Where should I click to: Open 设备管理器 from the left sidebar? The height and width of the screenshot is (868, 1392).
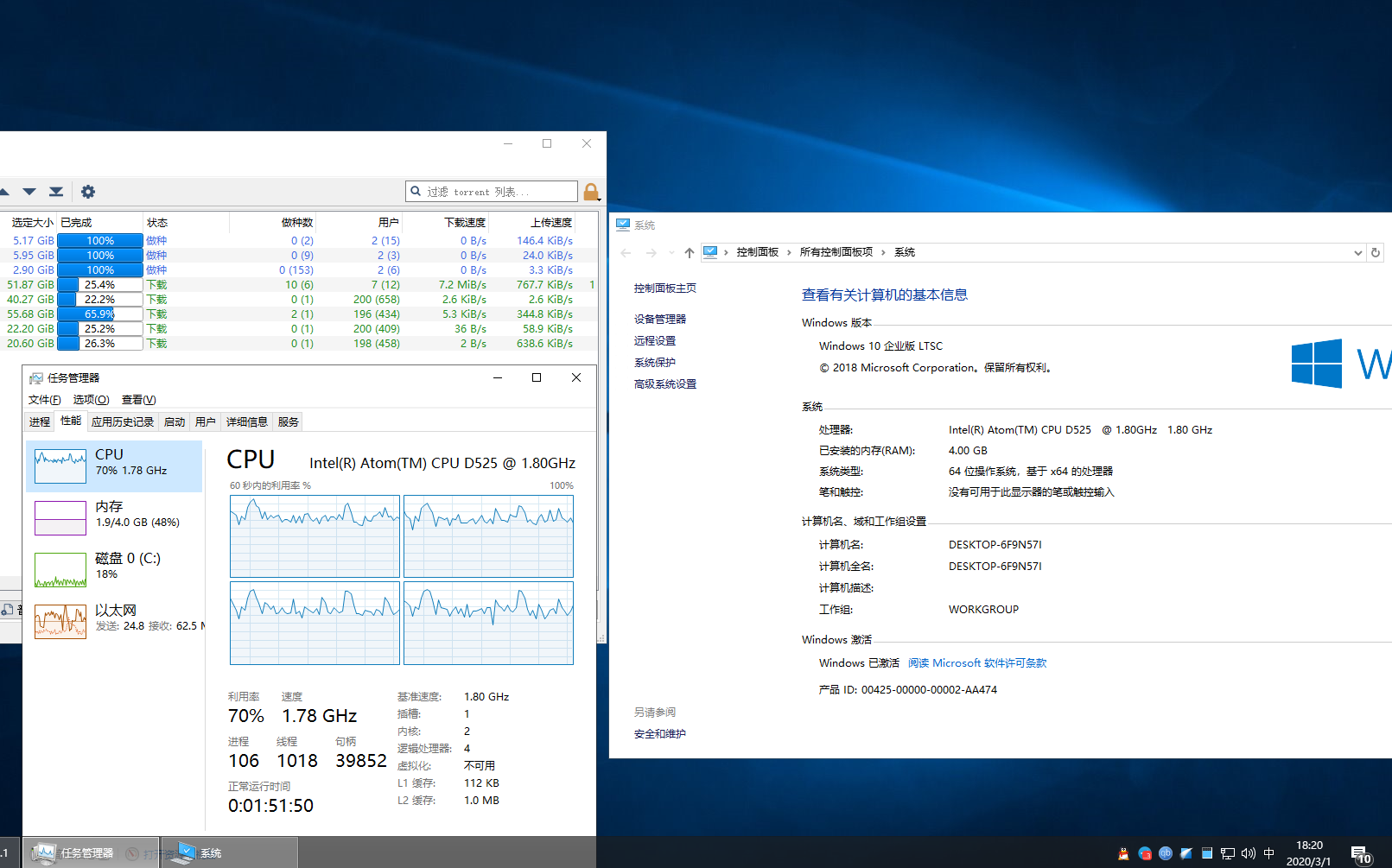pyautogui.click(x=659, y=320)
